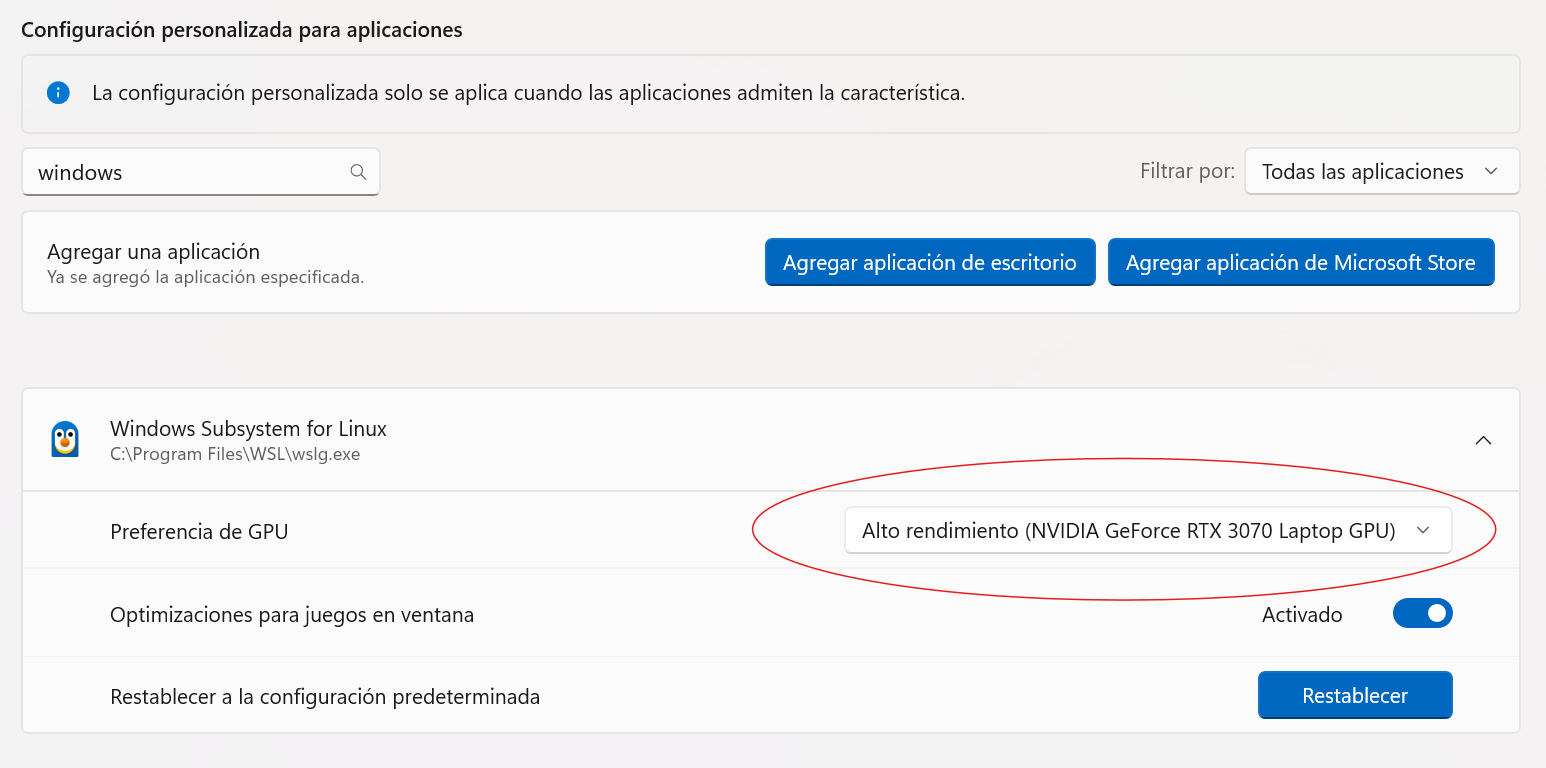Click the chevron arrow next to Alto rendimiento

1424,531
